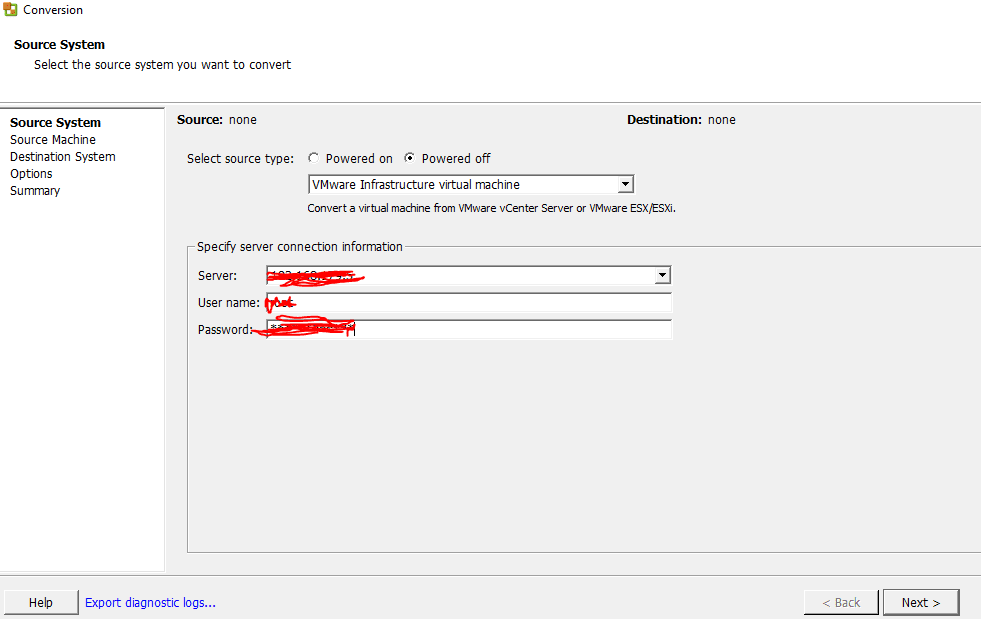Click the 'Convert a virtual machine from VMware vCenter' description
Screen dimensions: 981x619
491,208
